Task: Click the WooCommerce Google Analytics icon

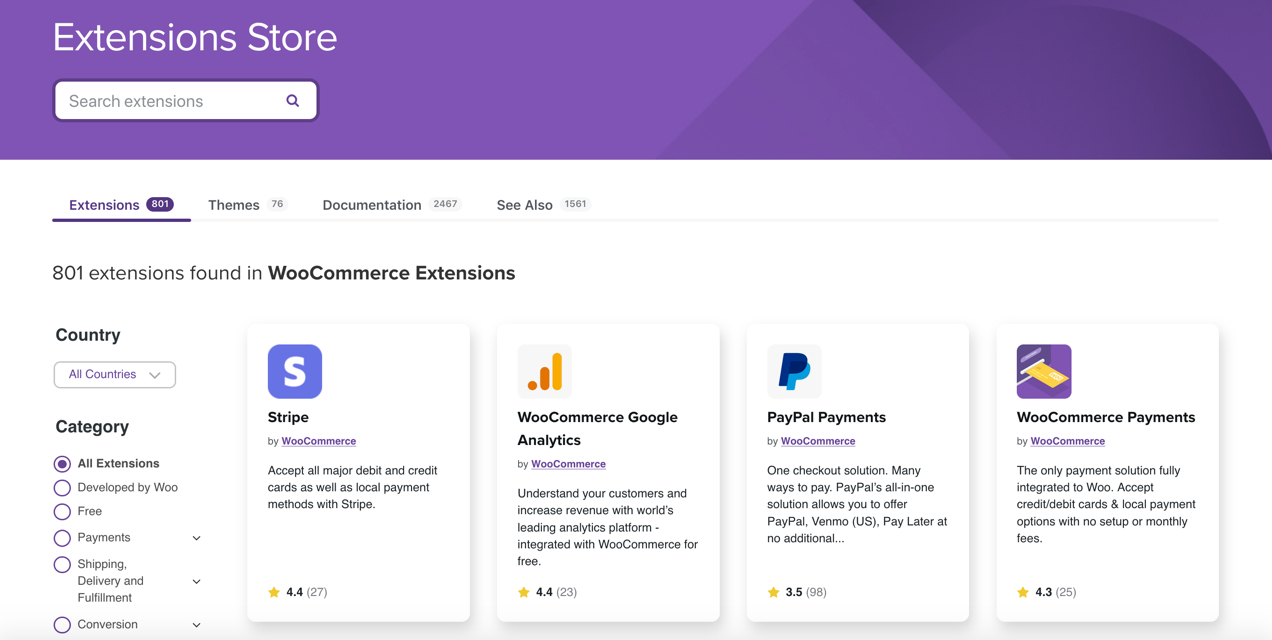Action: (x=544, y=371)
